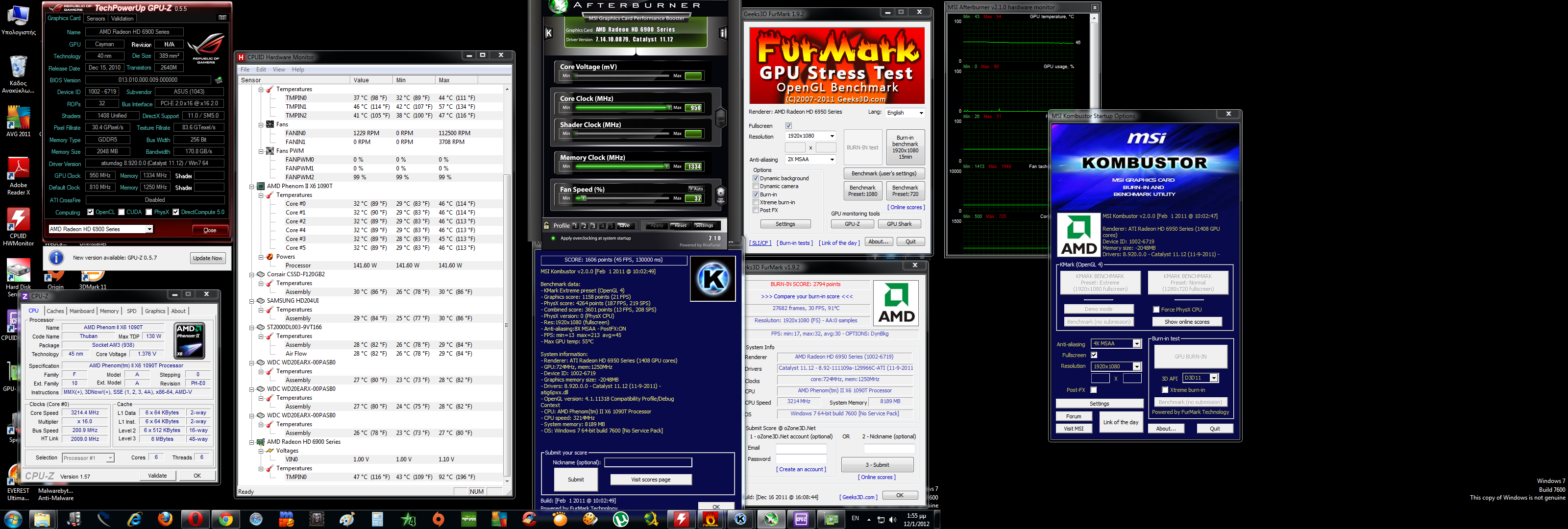The image size is (1568, 529).
Task: Enable Kombustor Force PhysX CPU
Action: coord(1156,309)
